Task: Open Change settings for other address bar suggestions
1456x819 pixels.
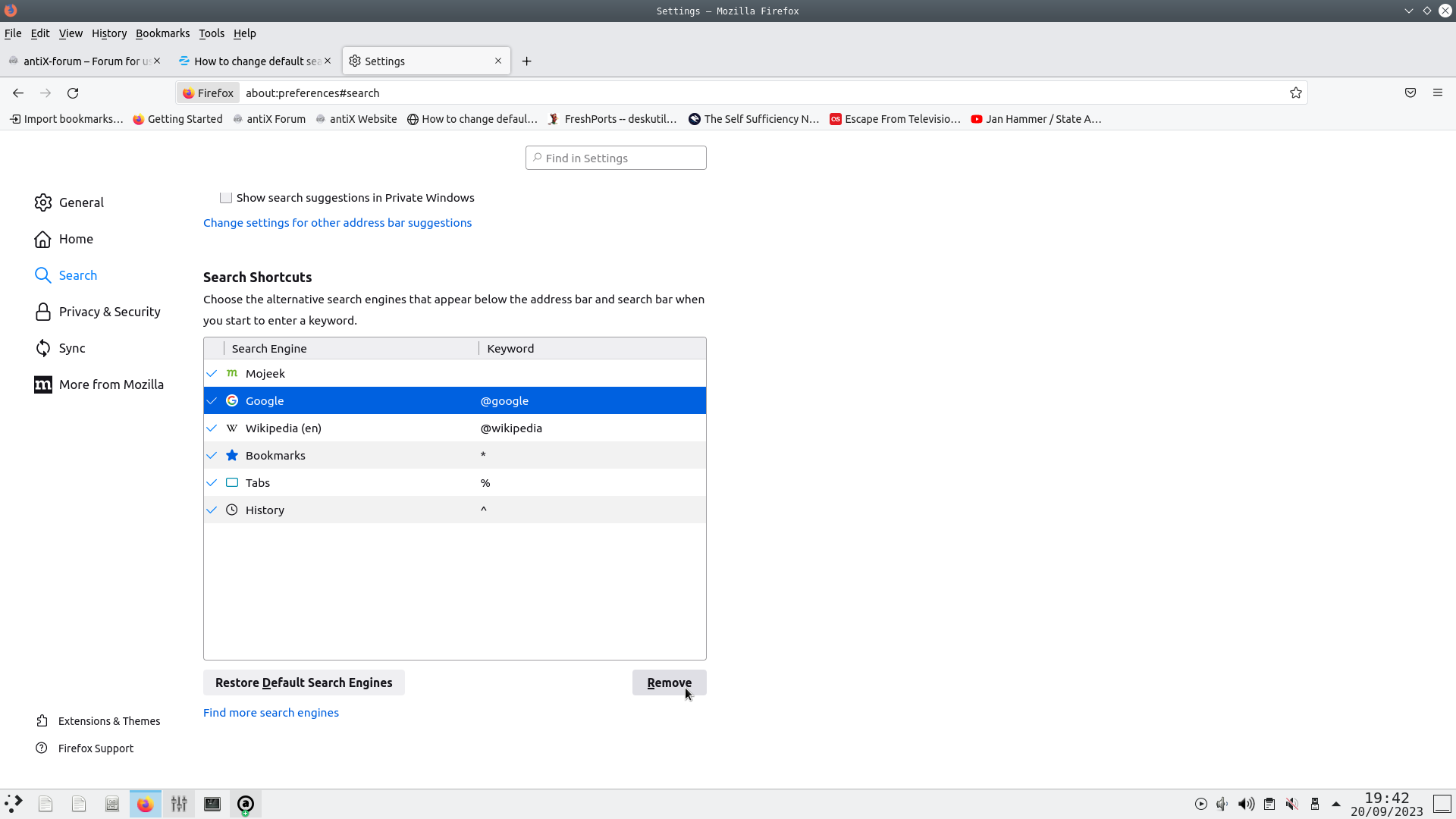Action: click(x=337, y=223)
